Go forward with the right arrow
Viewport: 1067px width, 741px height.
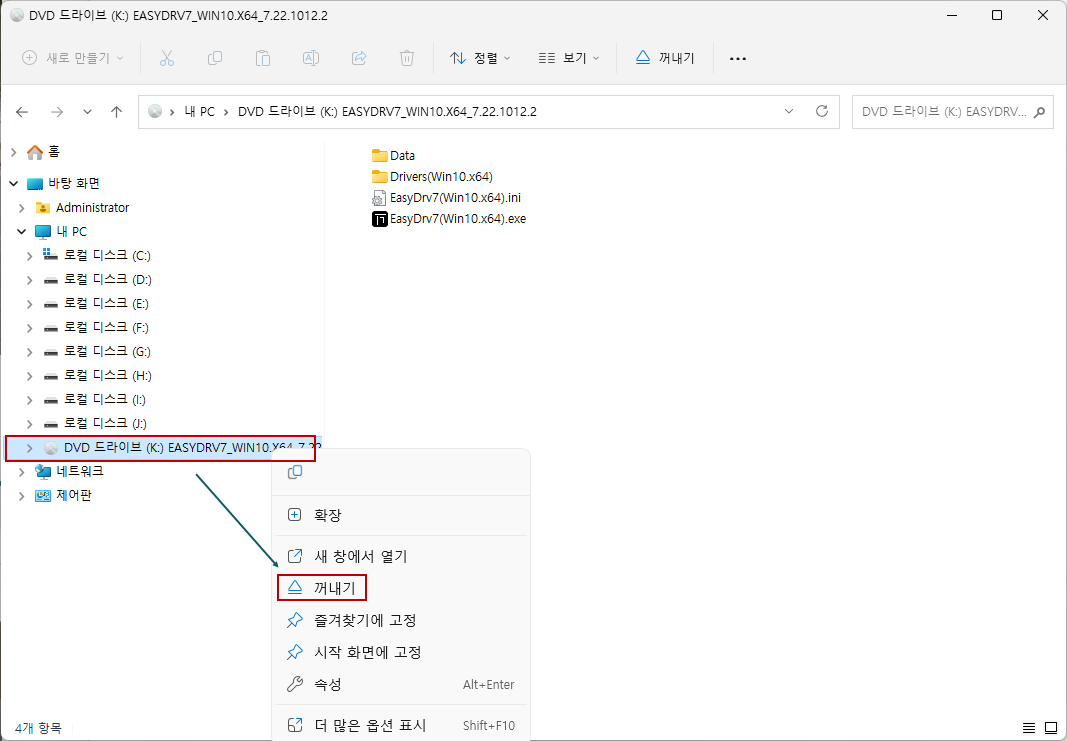tap(57, 112)
